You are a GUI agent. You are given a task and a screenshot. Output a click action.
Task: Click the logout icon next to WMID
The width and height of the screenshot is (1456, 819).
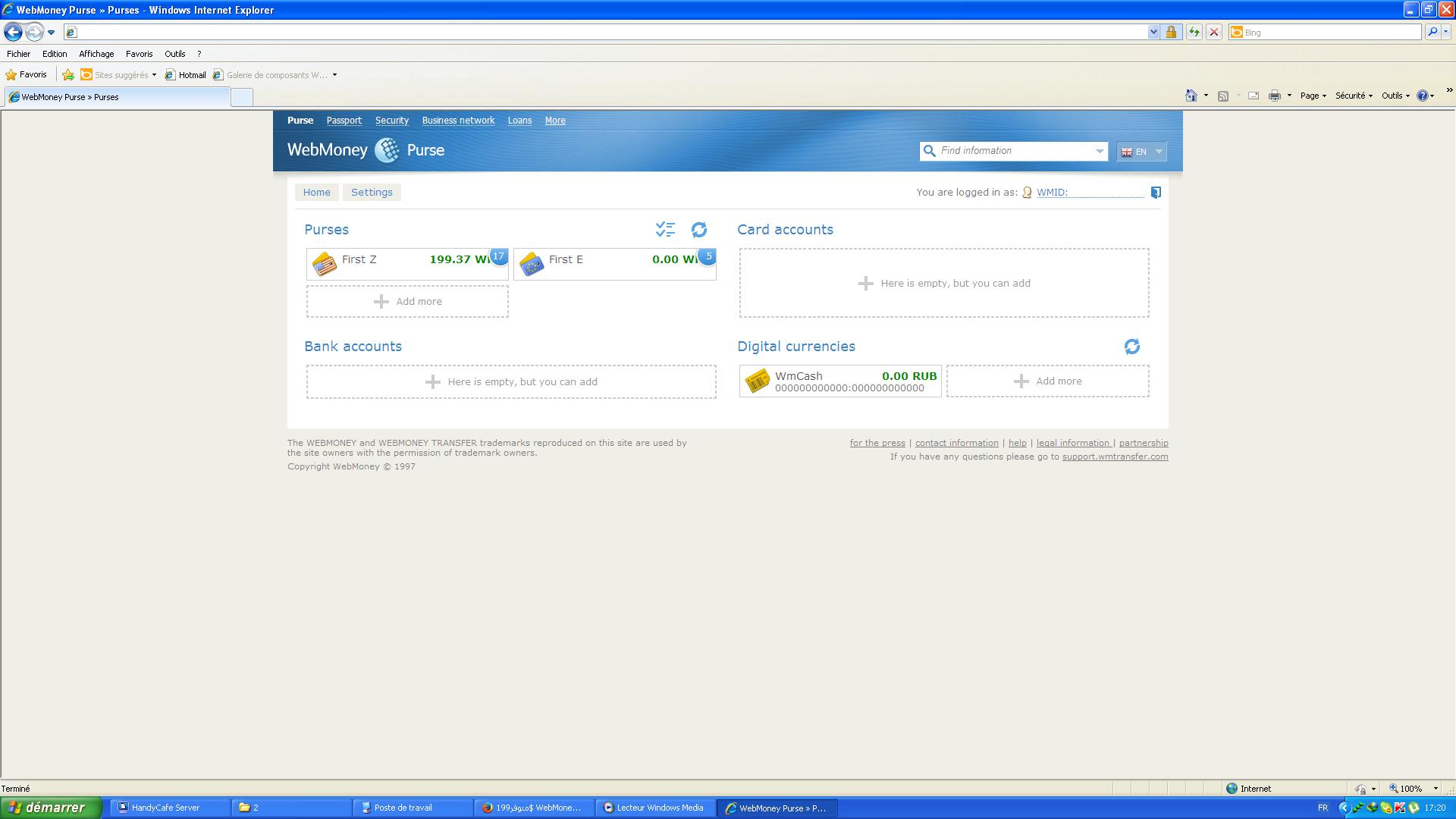1156,193
